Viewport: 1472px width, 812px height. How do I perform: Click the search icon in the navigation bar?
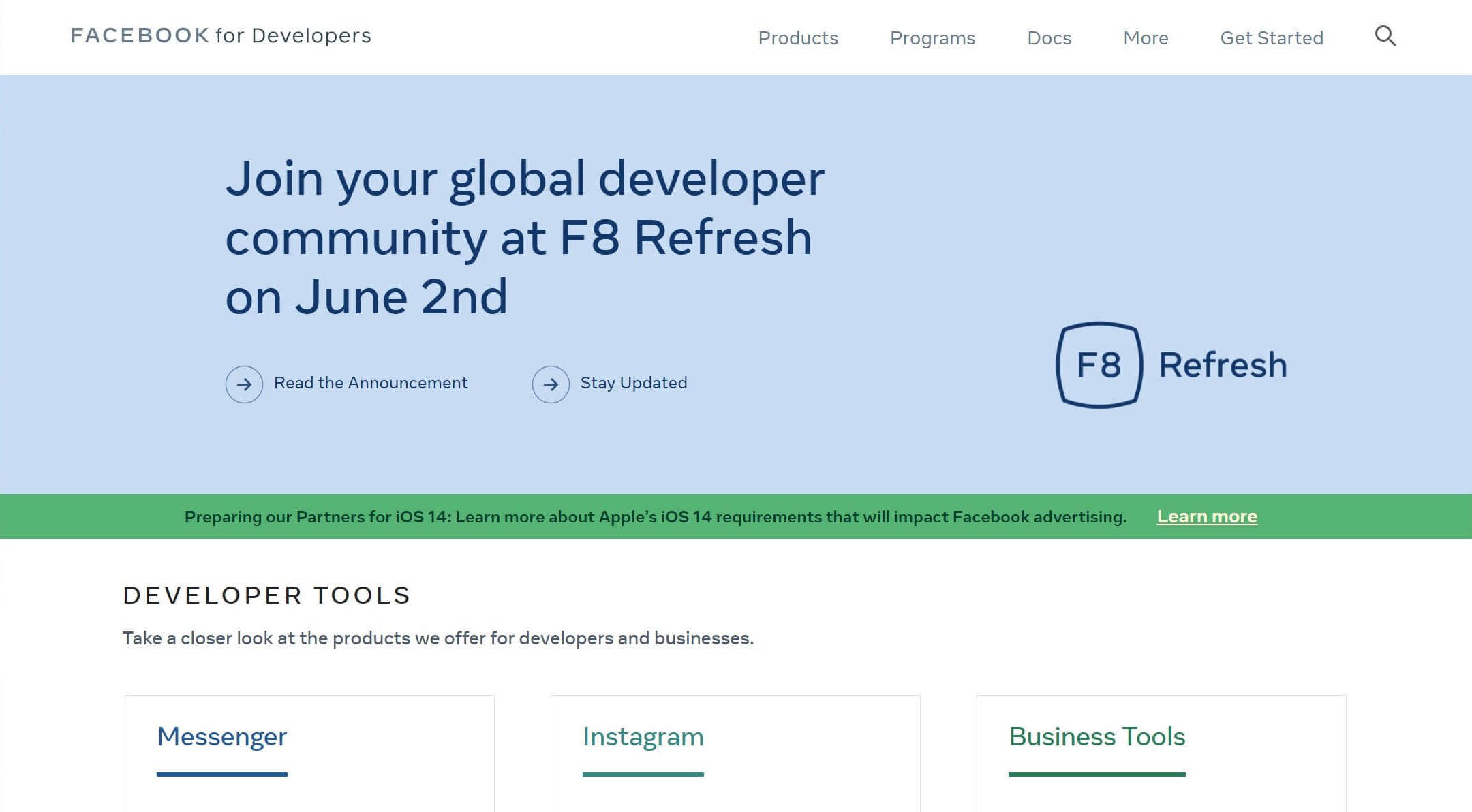pyautogui.click(x=1385, y=37)
